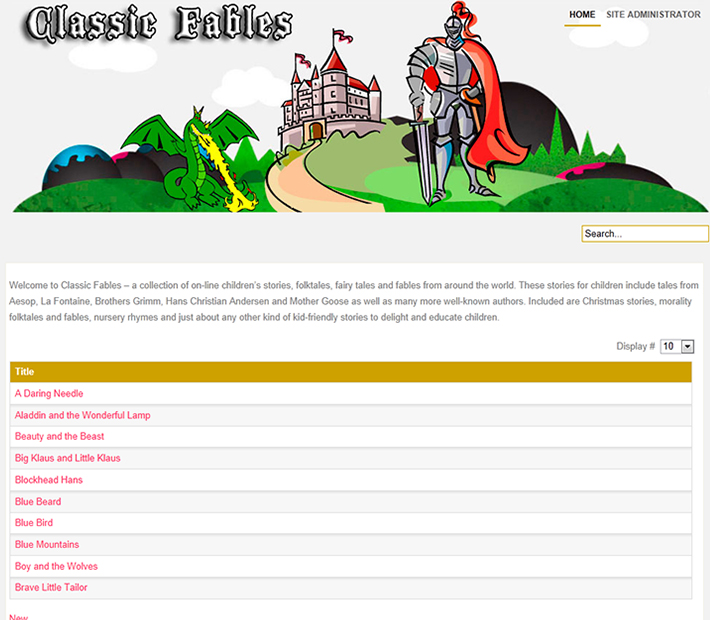Open the Site Administrator menu item
Viewport: 710px width, 620px height.
click(653, 14)
